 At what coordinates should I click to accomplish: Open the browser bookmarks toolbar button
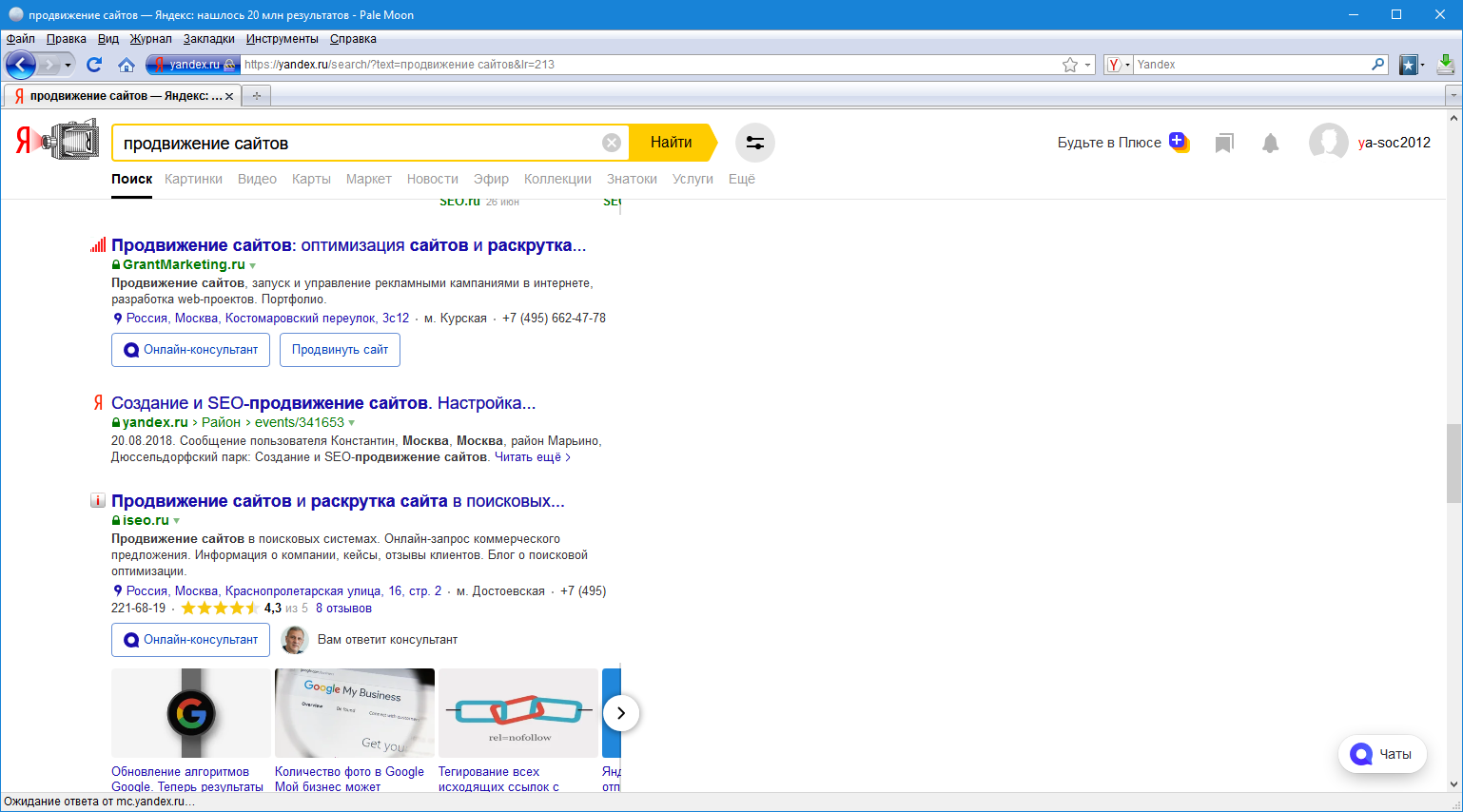1409,65
